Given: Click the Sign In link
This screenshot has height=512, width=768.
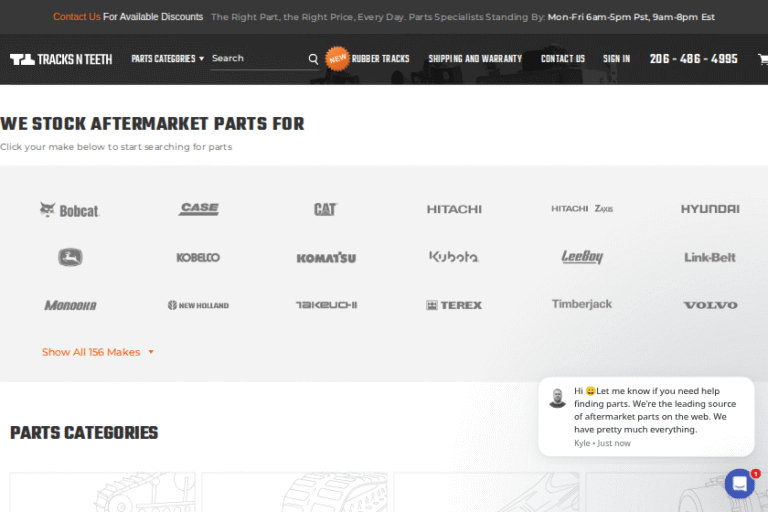Looking at the screenshot, I should coord(616,59).
